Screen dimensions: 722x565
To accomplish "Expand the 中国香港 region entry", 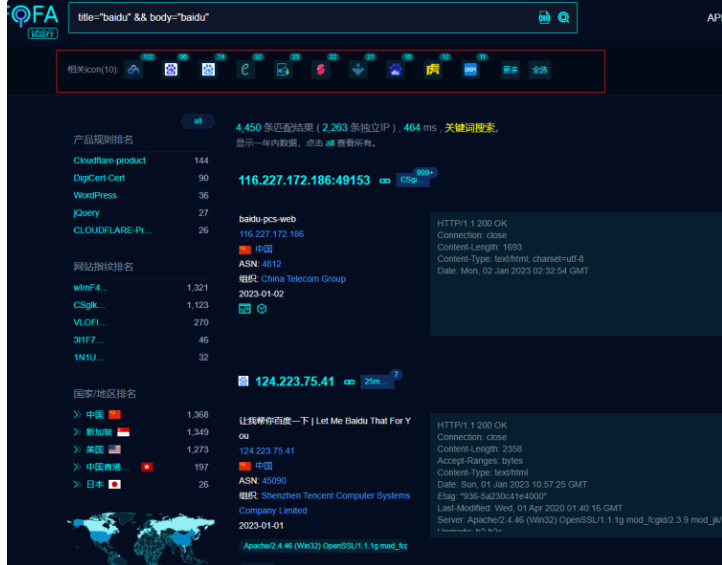I will coord(77,467).
